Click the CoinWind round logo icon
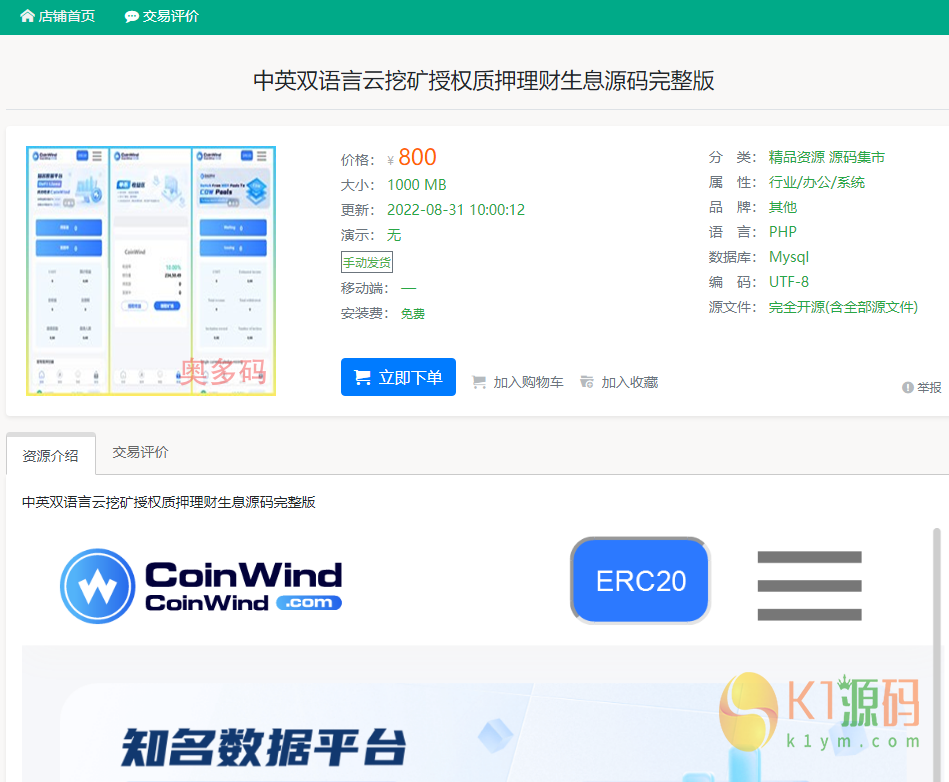 (97, 586)
